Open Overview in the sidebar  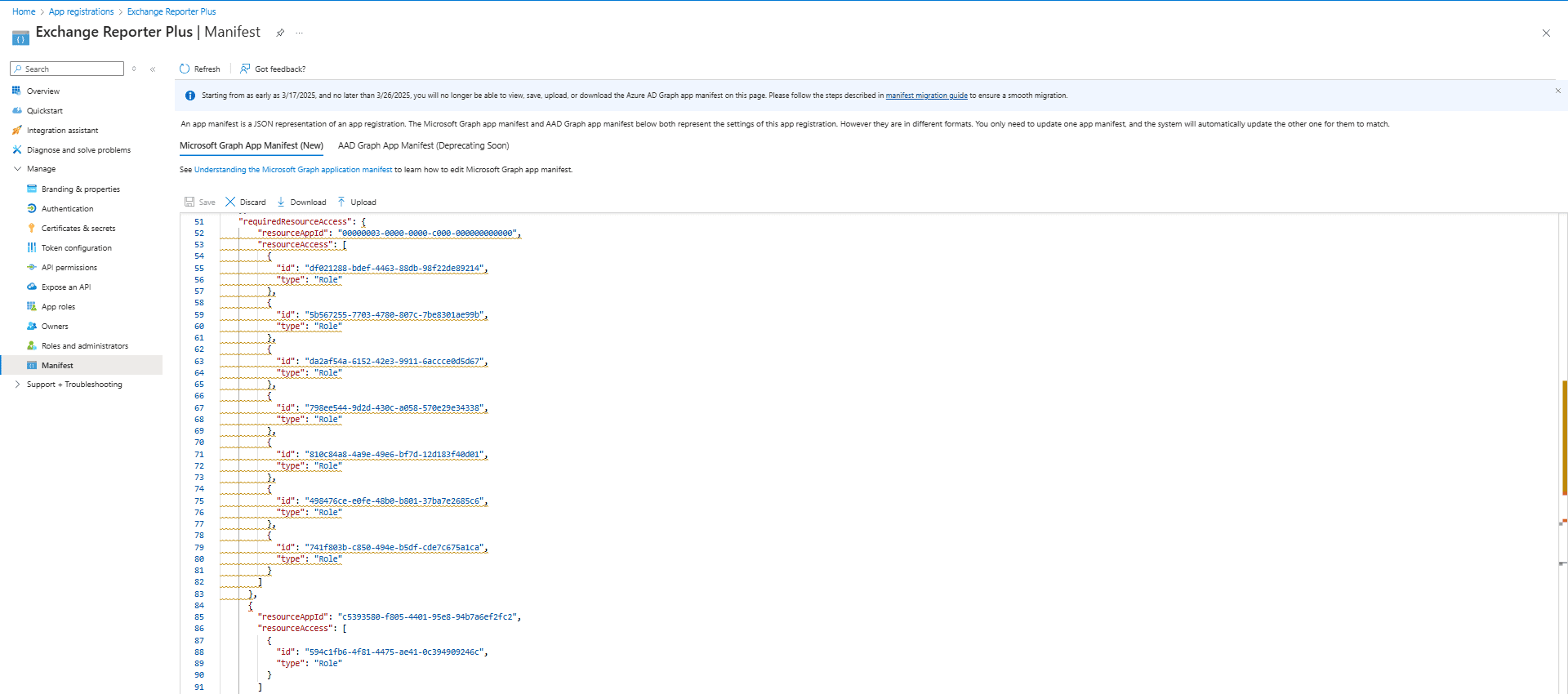pos(43,91)
